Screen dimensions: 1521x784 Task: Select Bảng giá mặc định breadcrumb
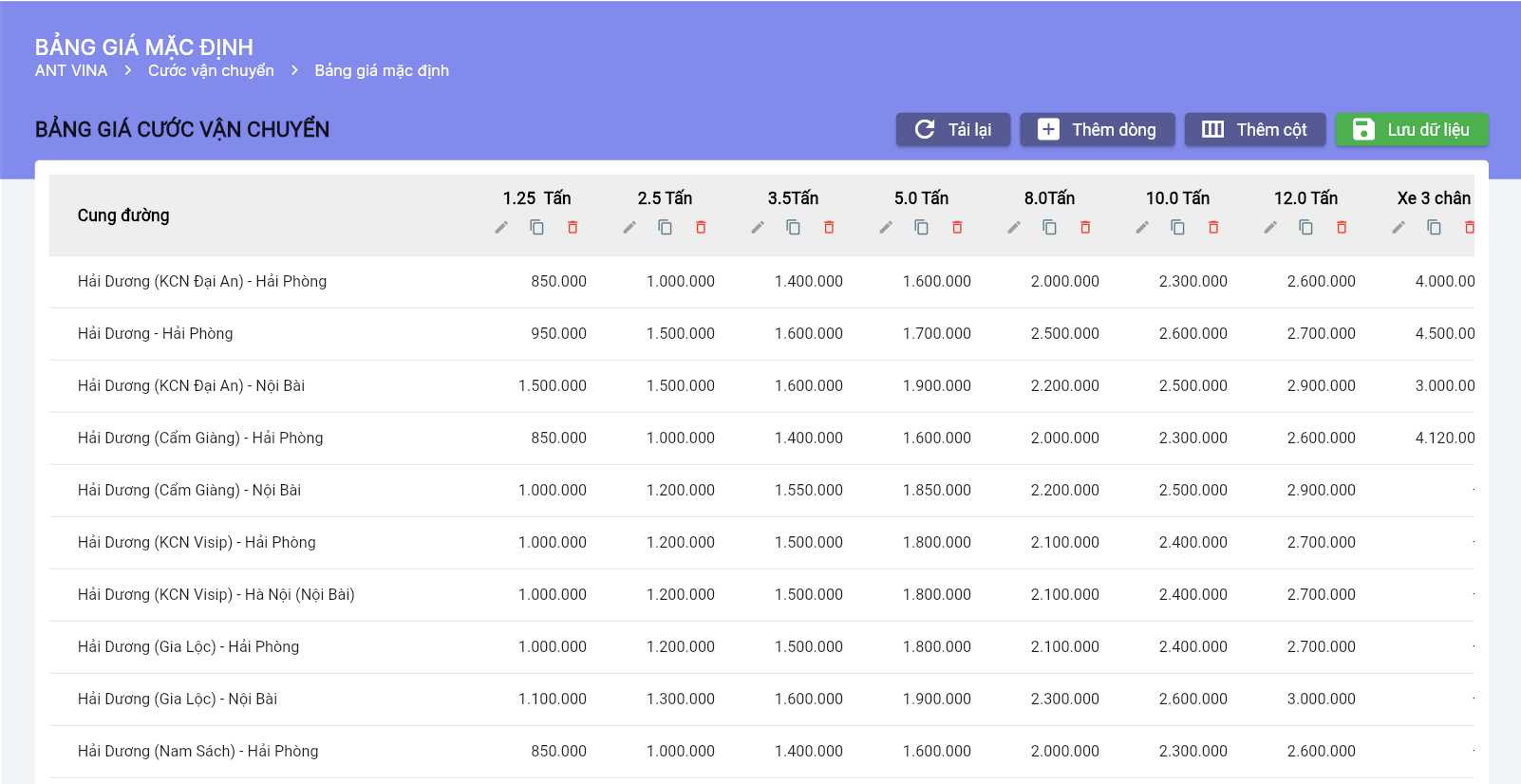382,71
